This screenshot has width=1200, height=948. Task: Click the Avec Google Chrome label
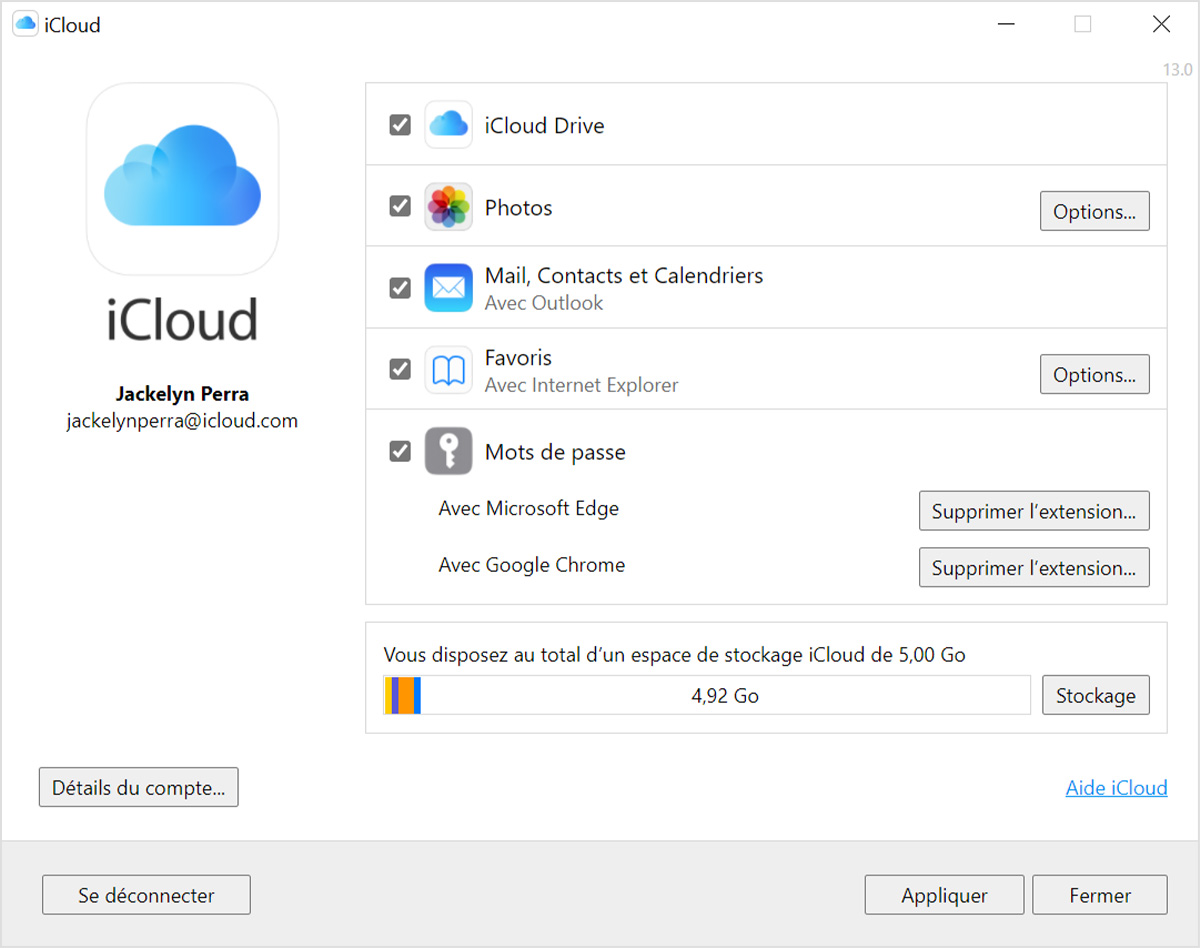click(x=532, y=564)
